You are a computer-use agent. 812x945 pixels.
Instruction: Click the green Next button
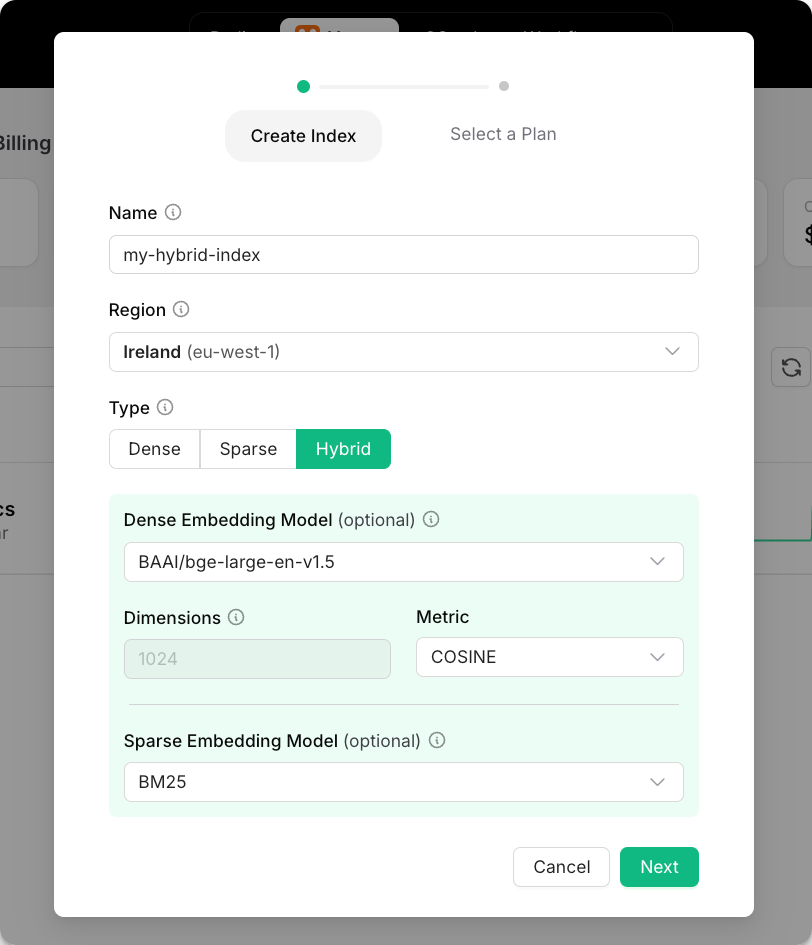coord(659,867)
